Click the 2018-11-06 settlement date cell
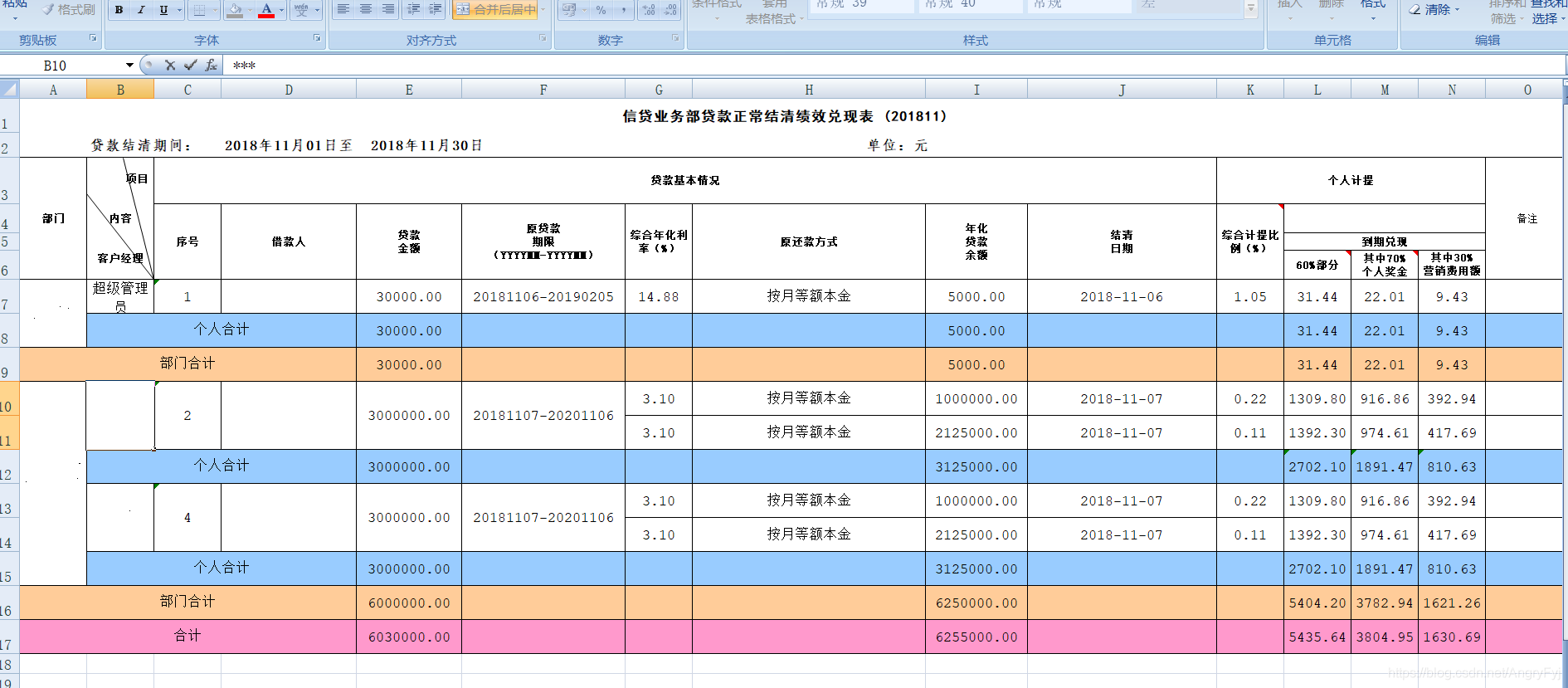The width and height of the screenshot is (1568, 688). tap(1122, 296)
